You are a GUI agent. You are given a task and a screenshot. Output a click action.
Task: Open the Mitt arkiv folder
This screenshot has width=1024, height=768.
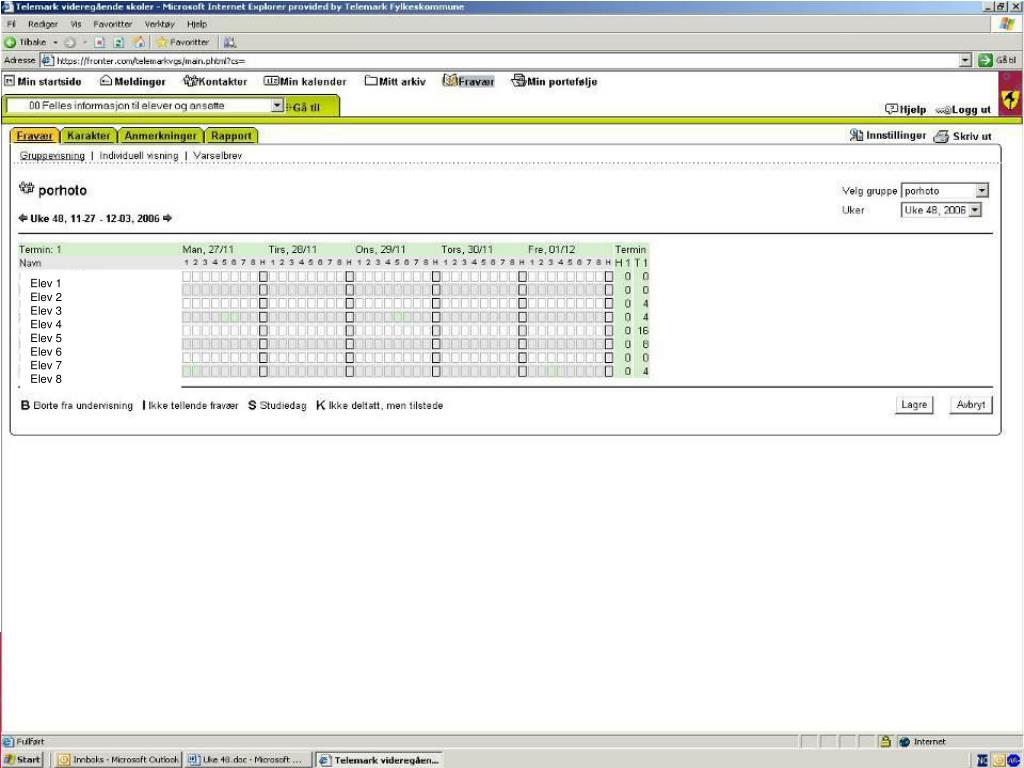click(x=395, y=82)
